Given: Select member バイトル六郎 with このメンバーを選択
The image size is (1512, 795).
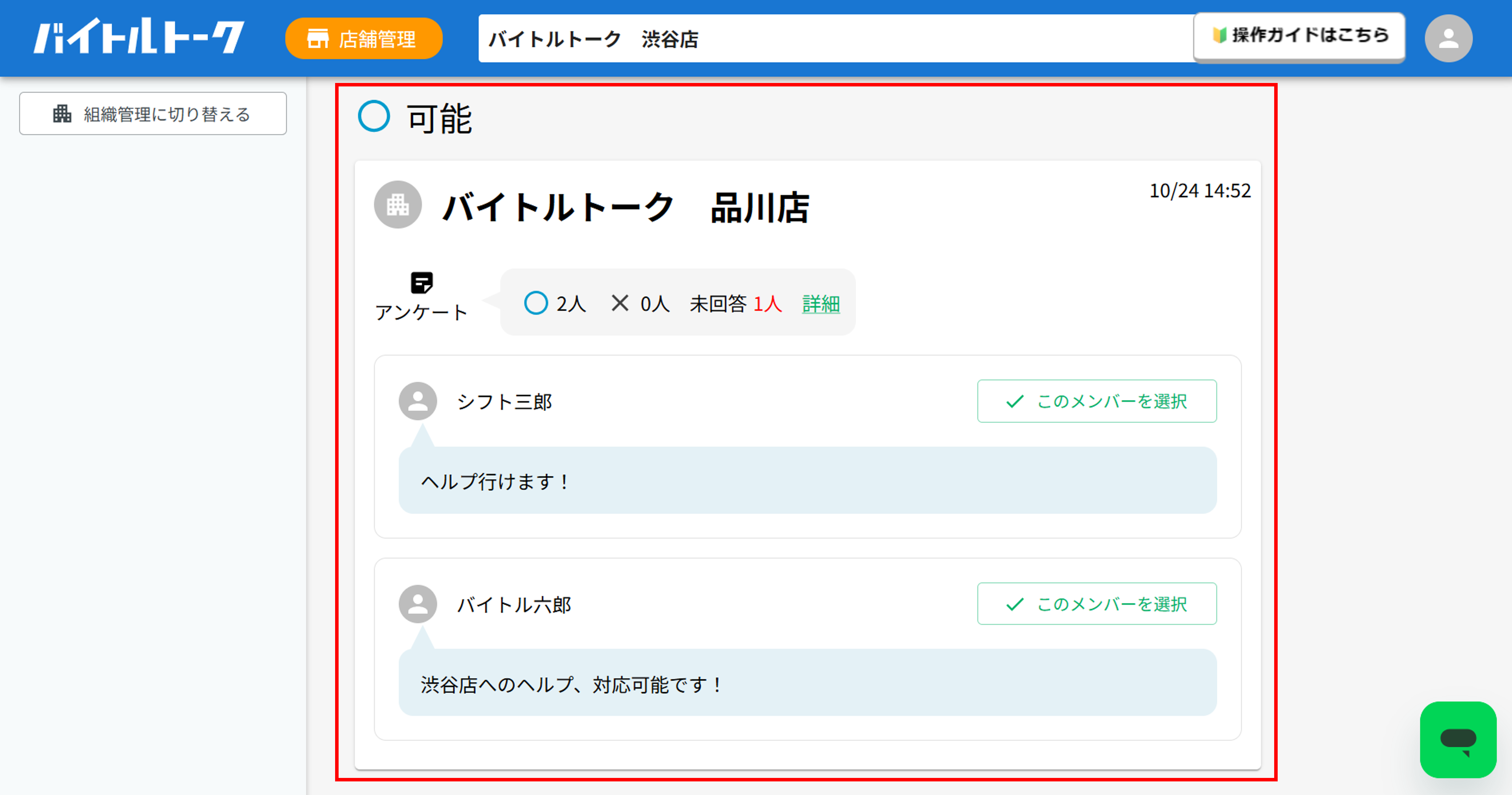Looking at the screenshot, I should pos(1096,604).
